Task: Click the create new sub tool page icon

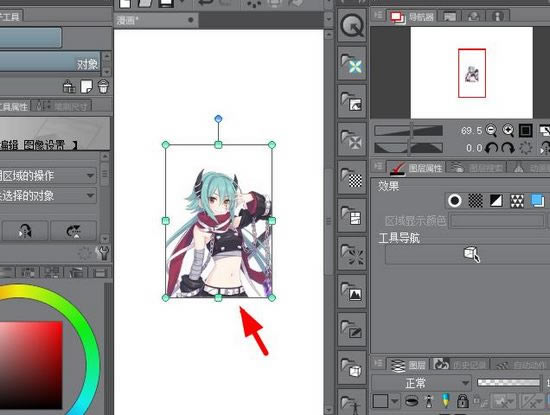Action: 86,86
